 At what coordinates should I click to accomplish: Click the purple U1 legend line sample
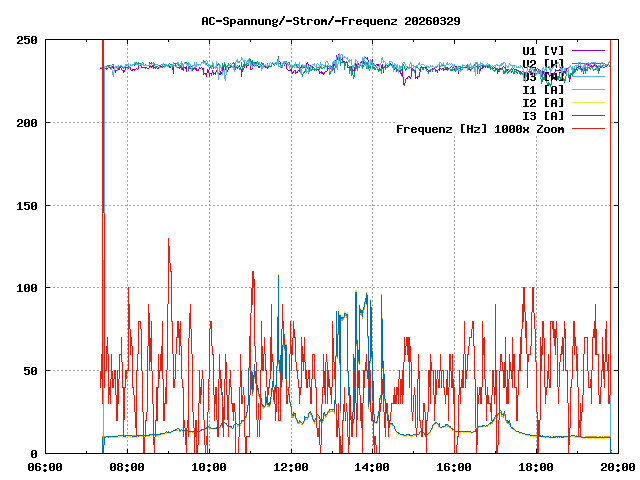(x=589, y=50)
